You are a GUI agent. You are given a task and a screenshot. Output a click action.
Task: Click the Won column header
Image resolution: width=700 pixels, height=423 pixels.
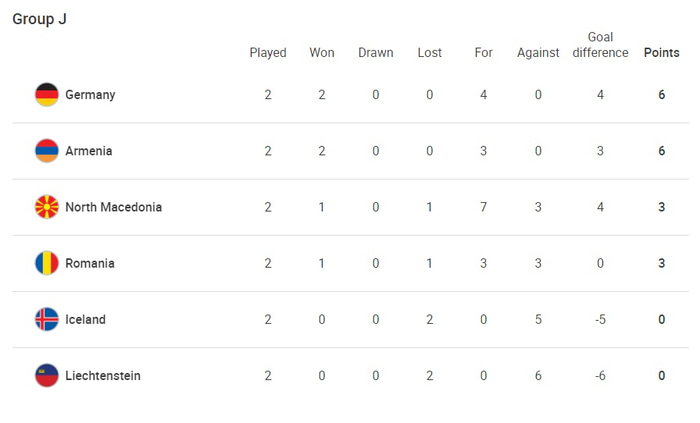point(322,53)
